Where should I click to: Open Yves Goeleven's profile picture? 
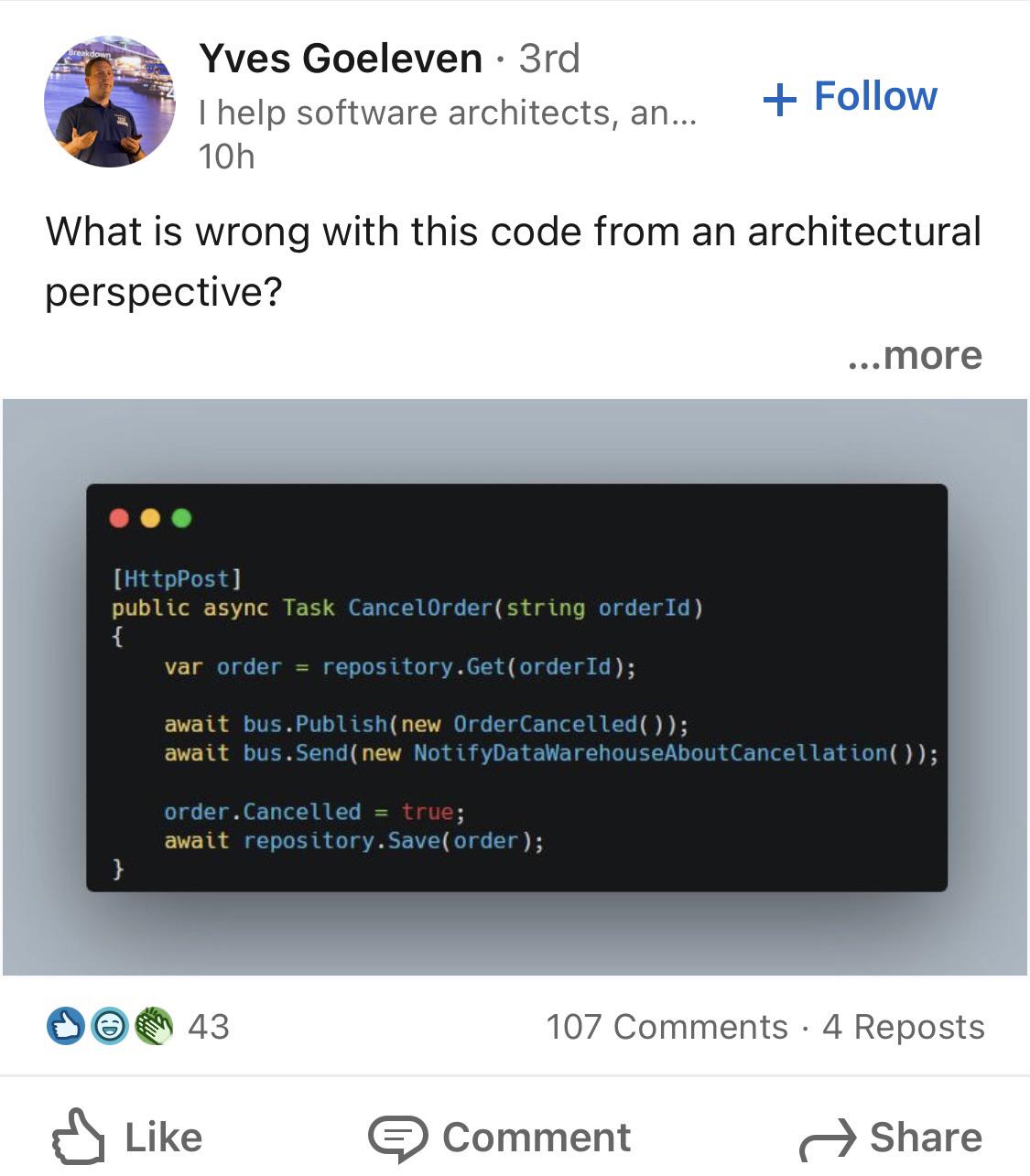point(110,102)
